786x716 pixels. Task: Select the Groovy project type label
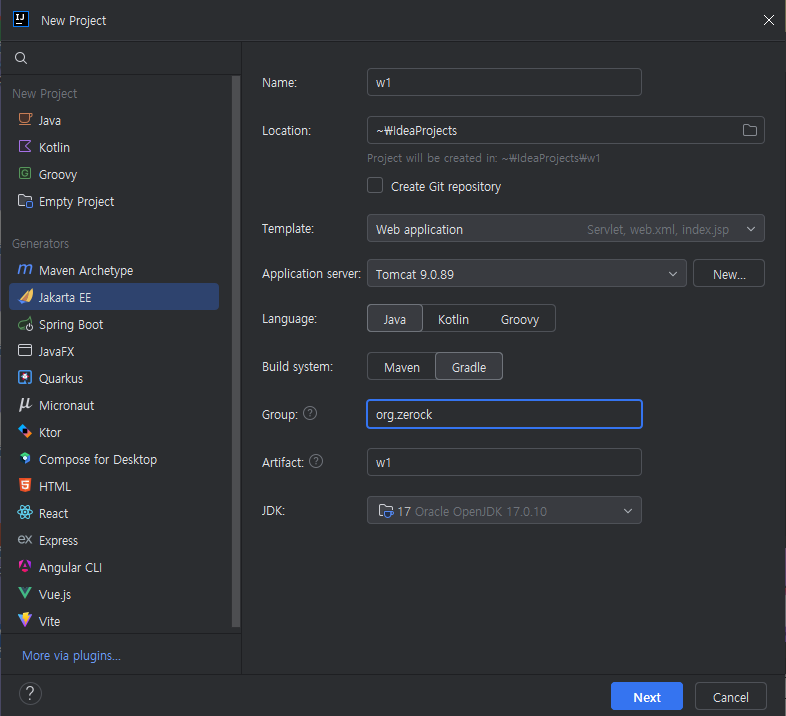click(58, 174)
